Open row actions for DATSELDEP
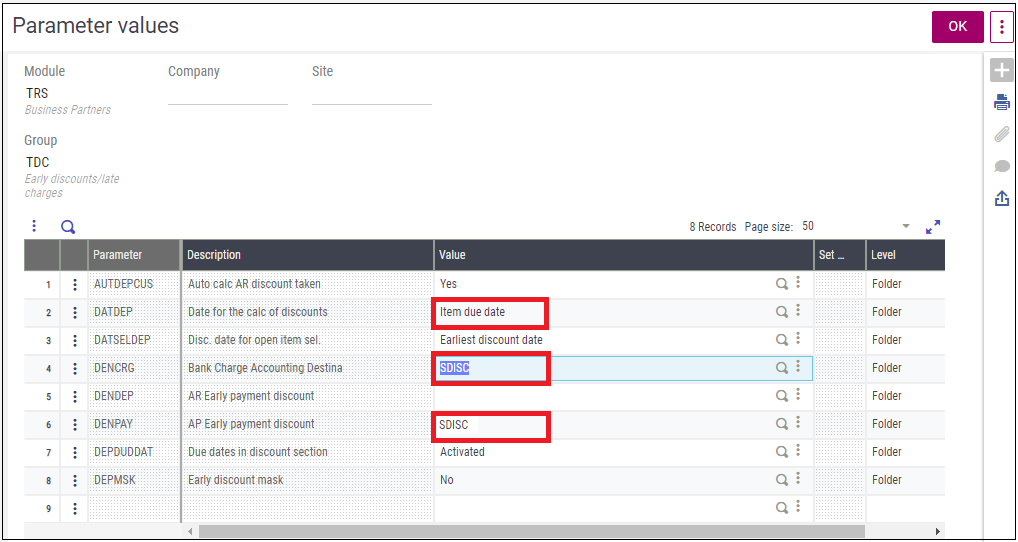This screenshot has width=1018, height=542. 75,340
